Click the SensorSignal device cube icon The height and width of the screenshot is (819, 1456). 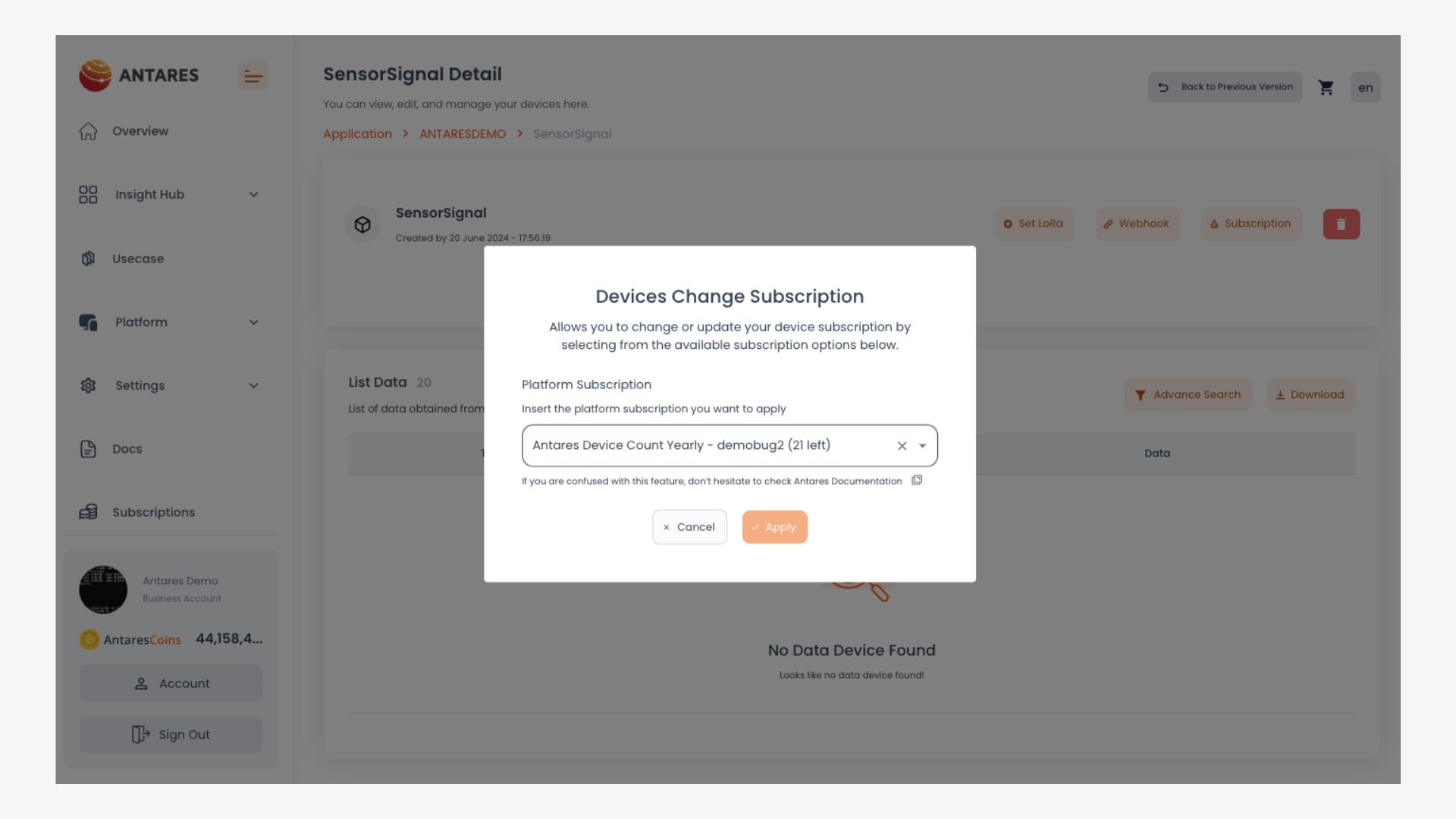pos(362,224)
